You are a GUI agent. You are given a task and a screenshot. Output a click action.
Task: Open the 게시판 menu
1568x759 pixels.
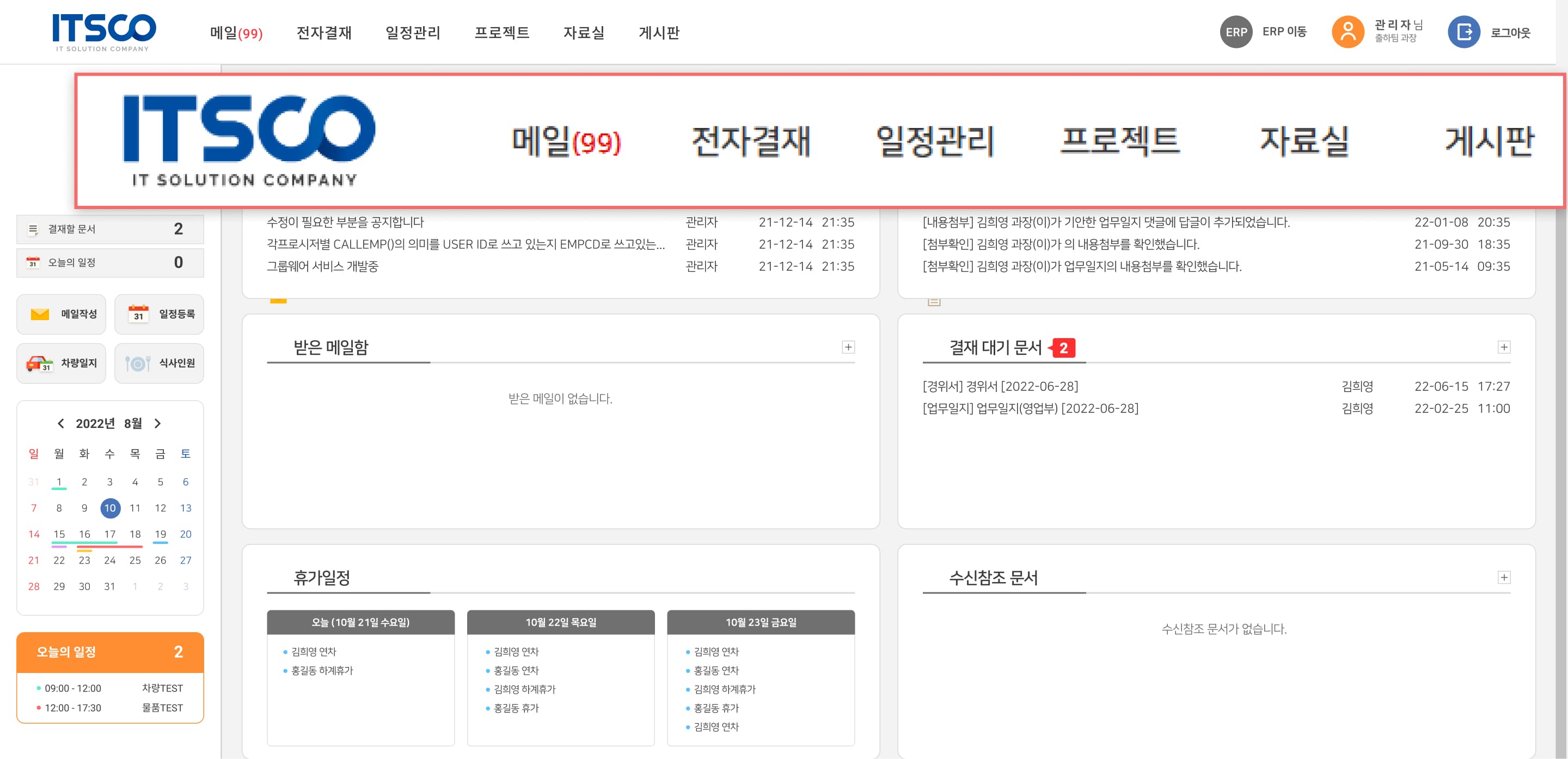tap(659, 32)
